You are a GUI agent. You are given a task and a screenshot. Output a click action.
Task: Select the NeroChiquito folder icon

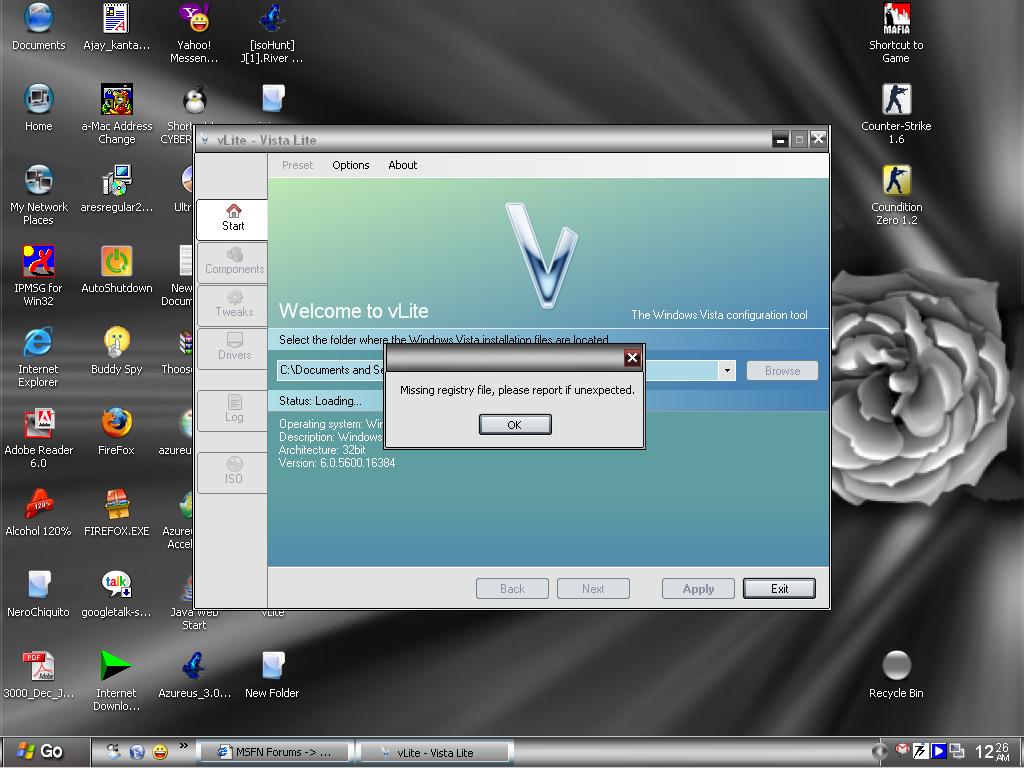point(39,594)
